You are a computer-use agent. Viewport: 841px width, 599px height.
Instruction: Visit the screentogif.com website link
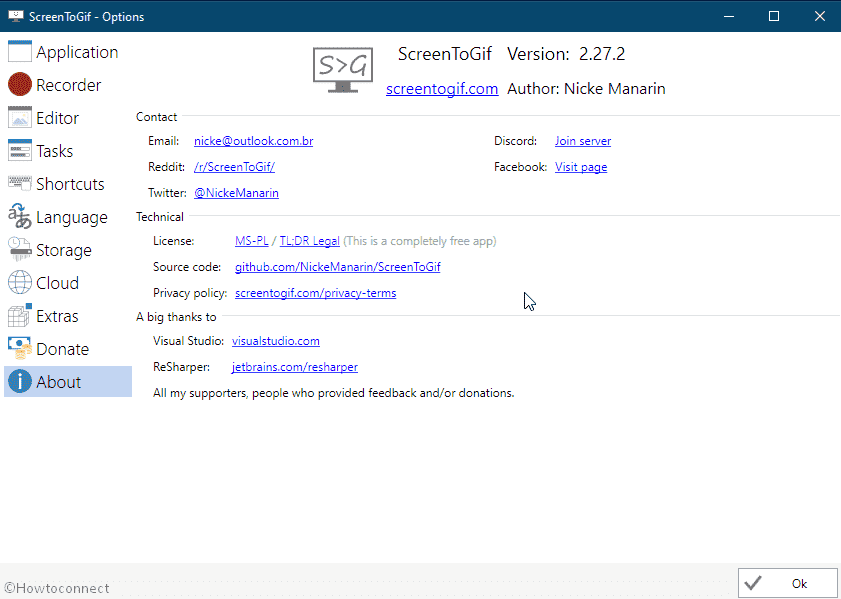click(442, 88)
